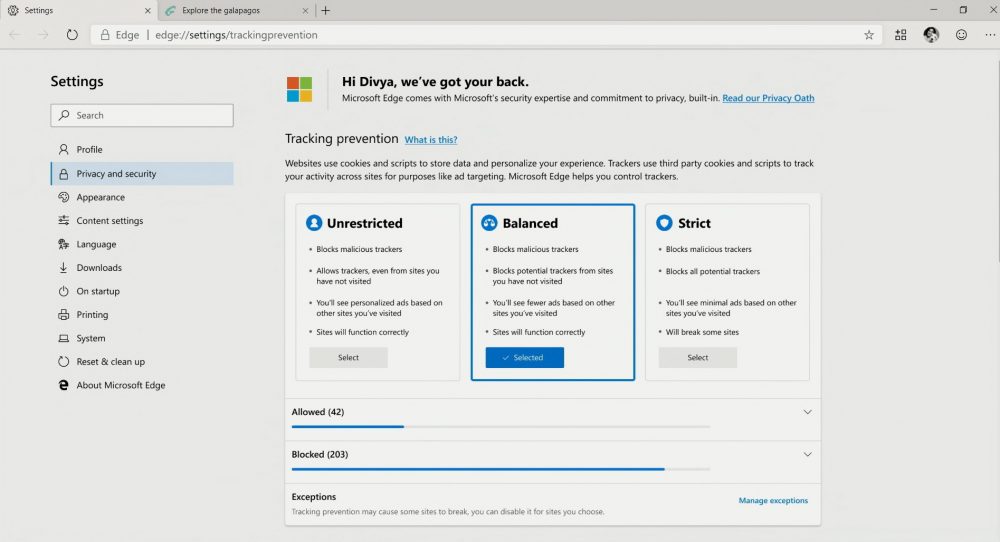Click the smiley feedback icon

coord(961,35)
